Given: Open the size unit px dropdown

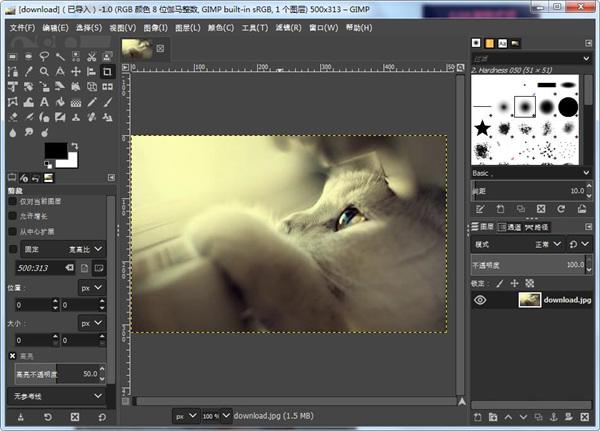Looking at the screenshot, I should tap(91, 323).
